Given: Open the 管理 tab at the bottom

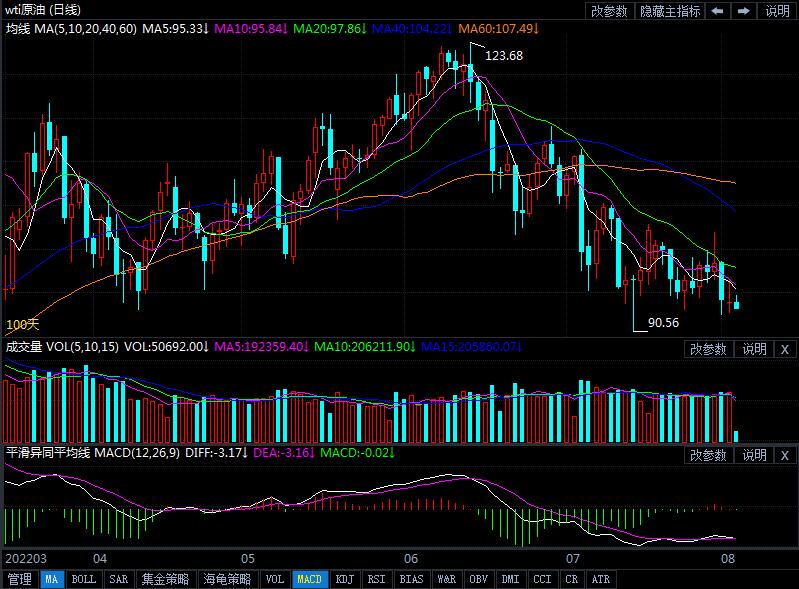Looking at the screenshot, I should pos(19,579).
